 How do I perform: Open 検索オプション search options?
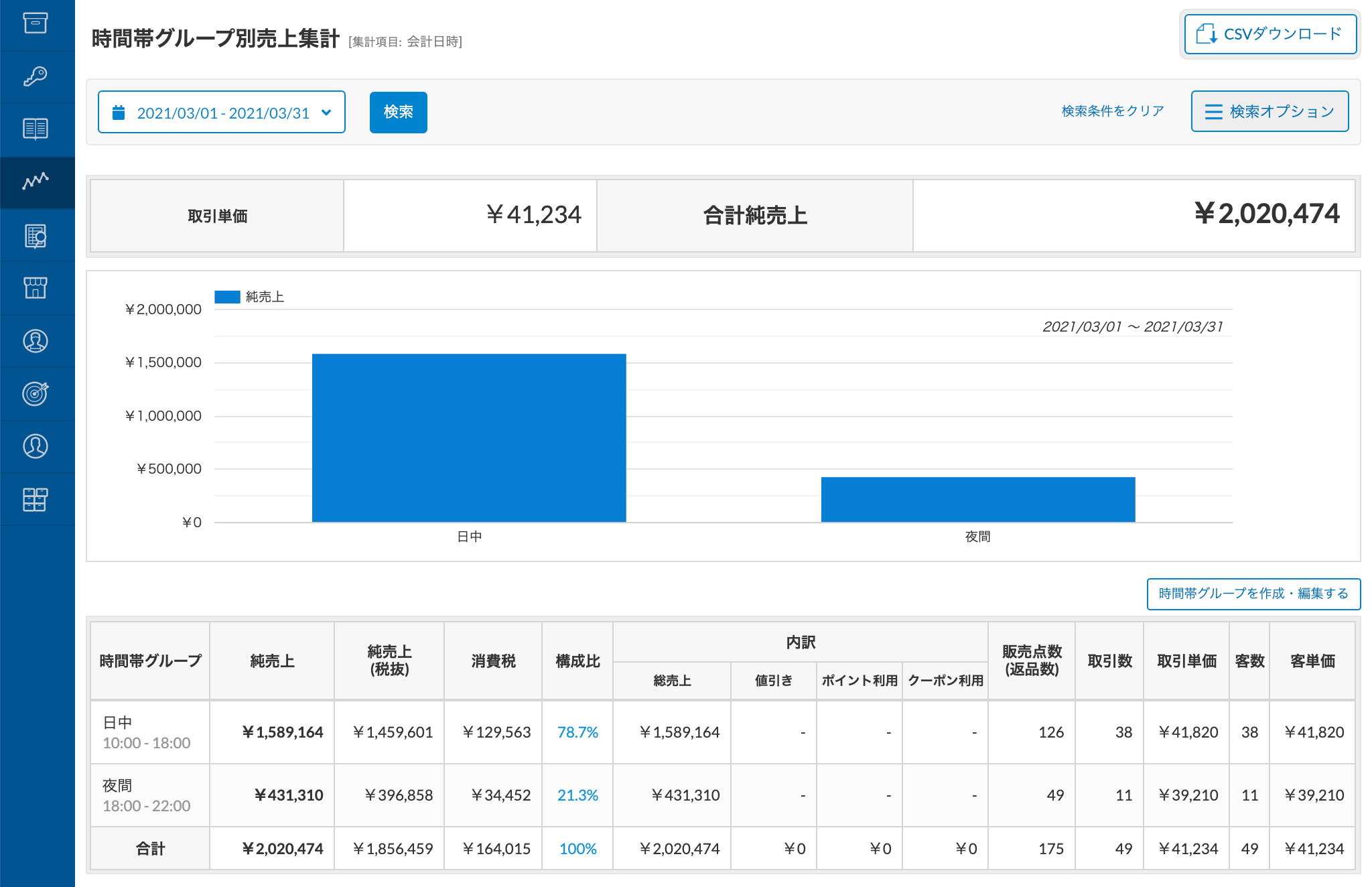1270,111
